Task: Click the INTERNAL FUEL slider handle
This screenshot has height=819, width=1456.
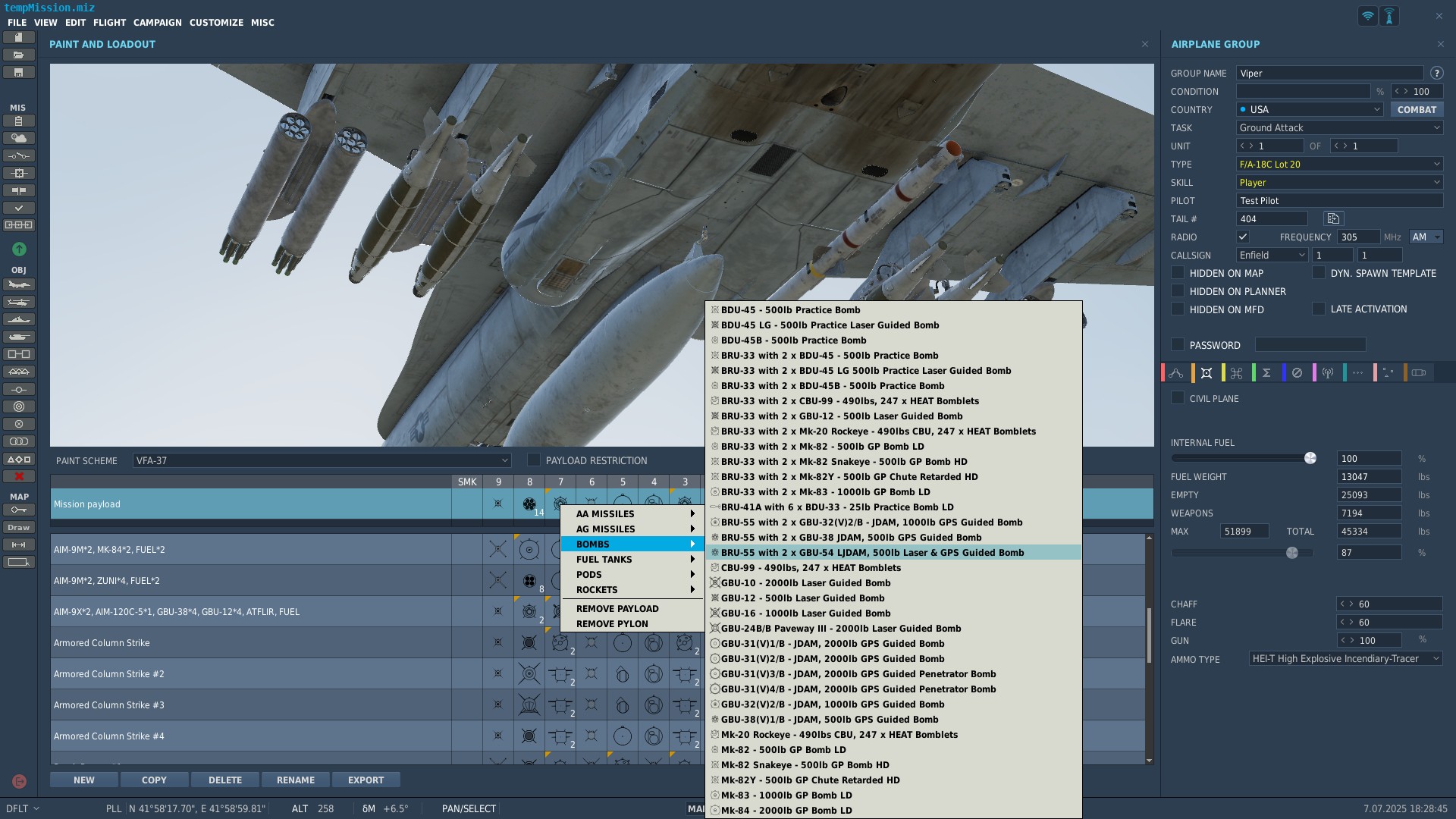Action: point(1310,458)
